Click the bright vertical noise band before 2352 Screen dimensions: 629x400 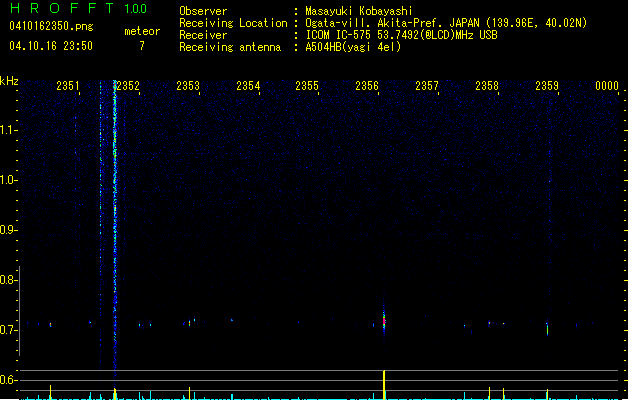click(115, 225)
